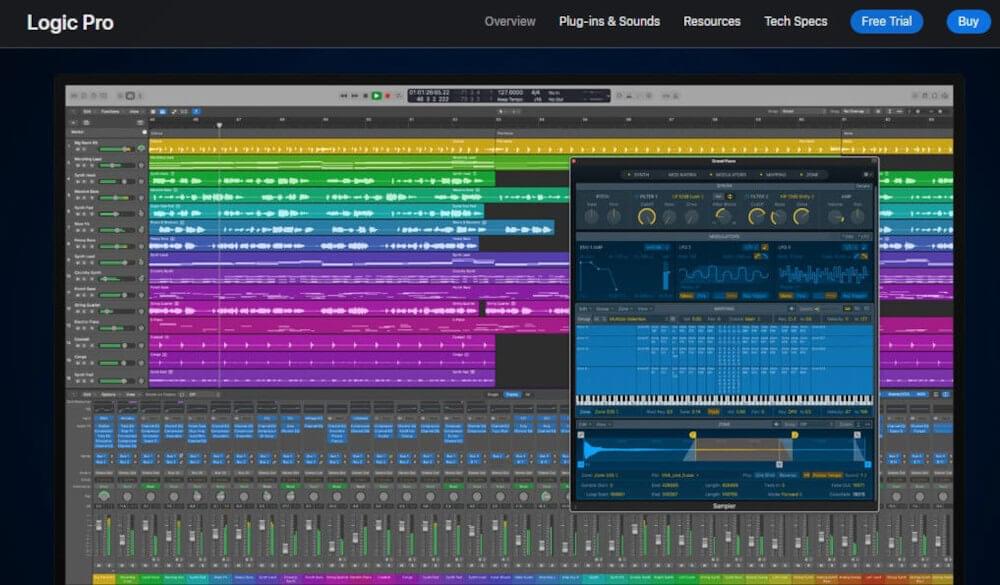Click the Rewind transport button
1000x585 pixels.
[x=344, y=96]
